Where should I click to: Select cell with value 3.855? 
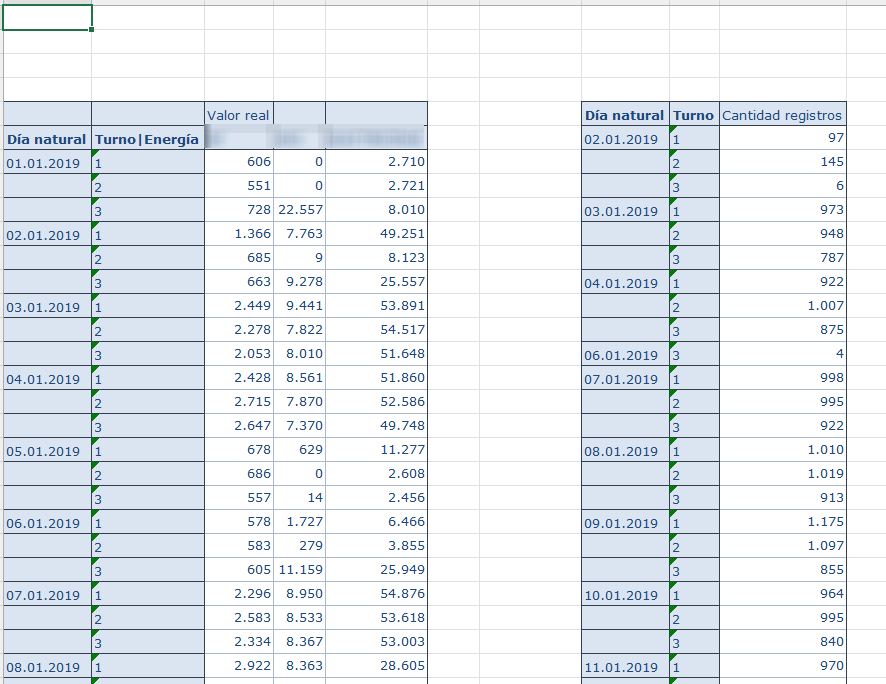point(376,546)
